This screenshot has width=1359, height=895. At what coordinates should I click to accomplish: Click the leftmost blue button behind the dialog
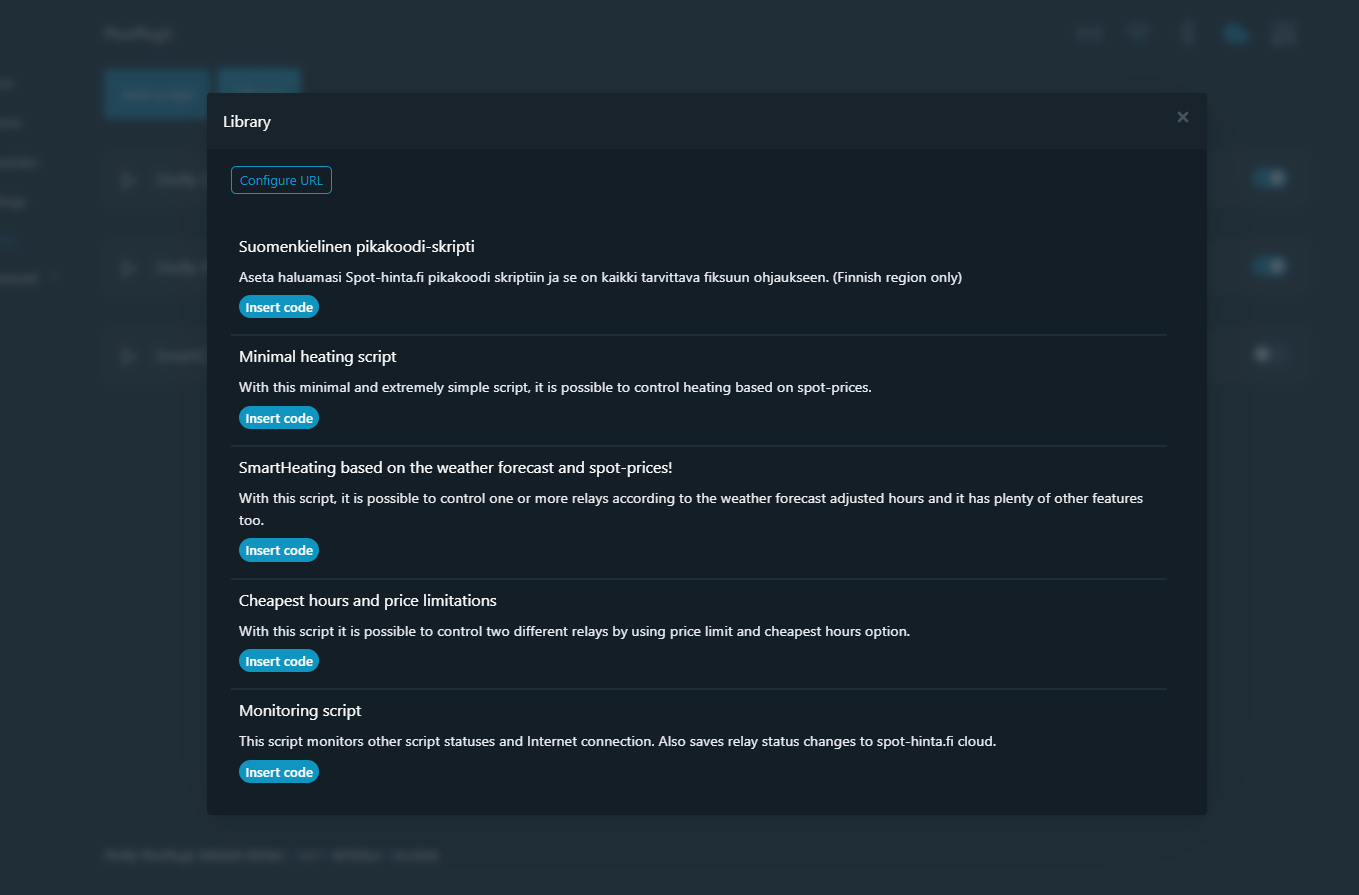(x=156, y=93)
